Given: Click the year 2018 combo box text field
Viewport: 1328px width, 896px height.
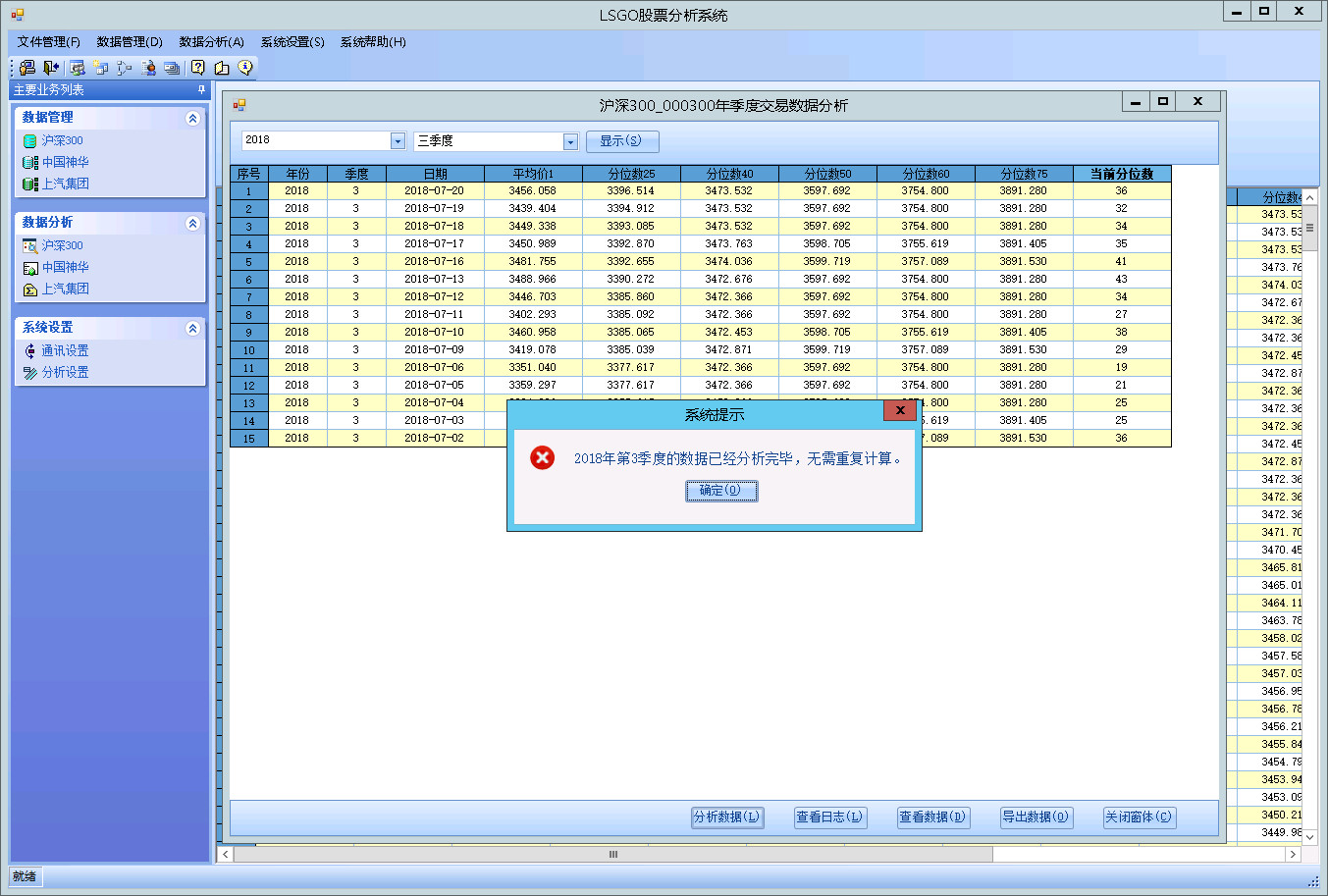Looking at the screenshot, I should (316, 141).
